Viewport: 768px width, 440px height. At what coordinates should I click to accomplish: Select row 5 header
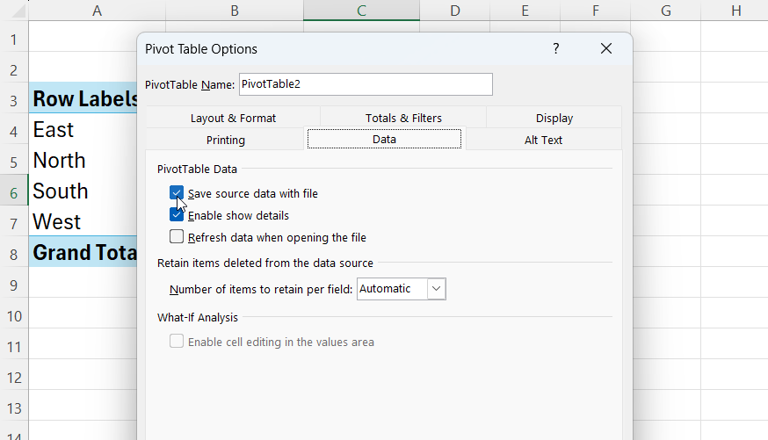coord(14,162)
